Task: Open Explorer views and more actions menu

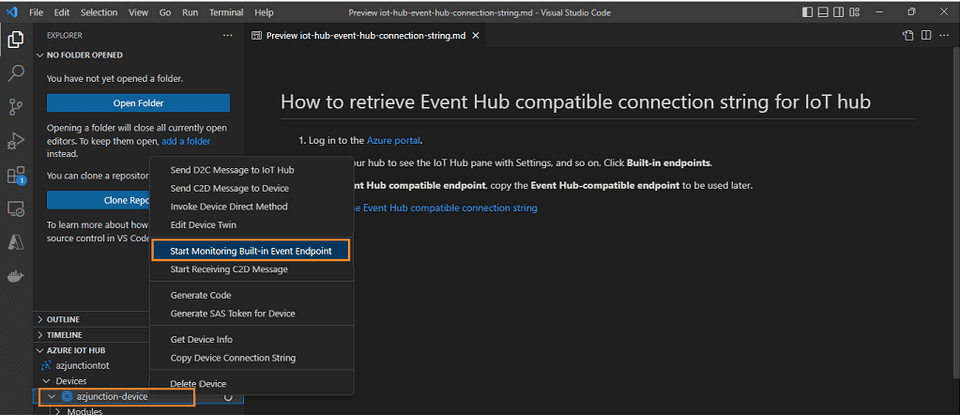Action: (x=228, y=36)
